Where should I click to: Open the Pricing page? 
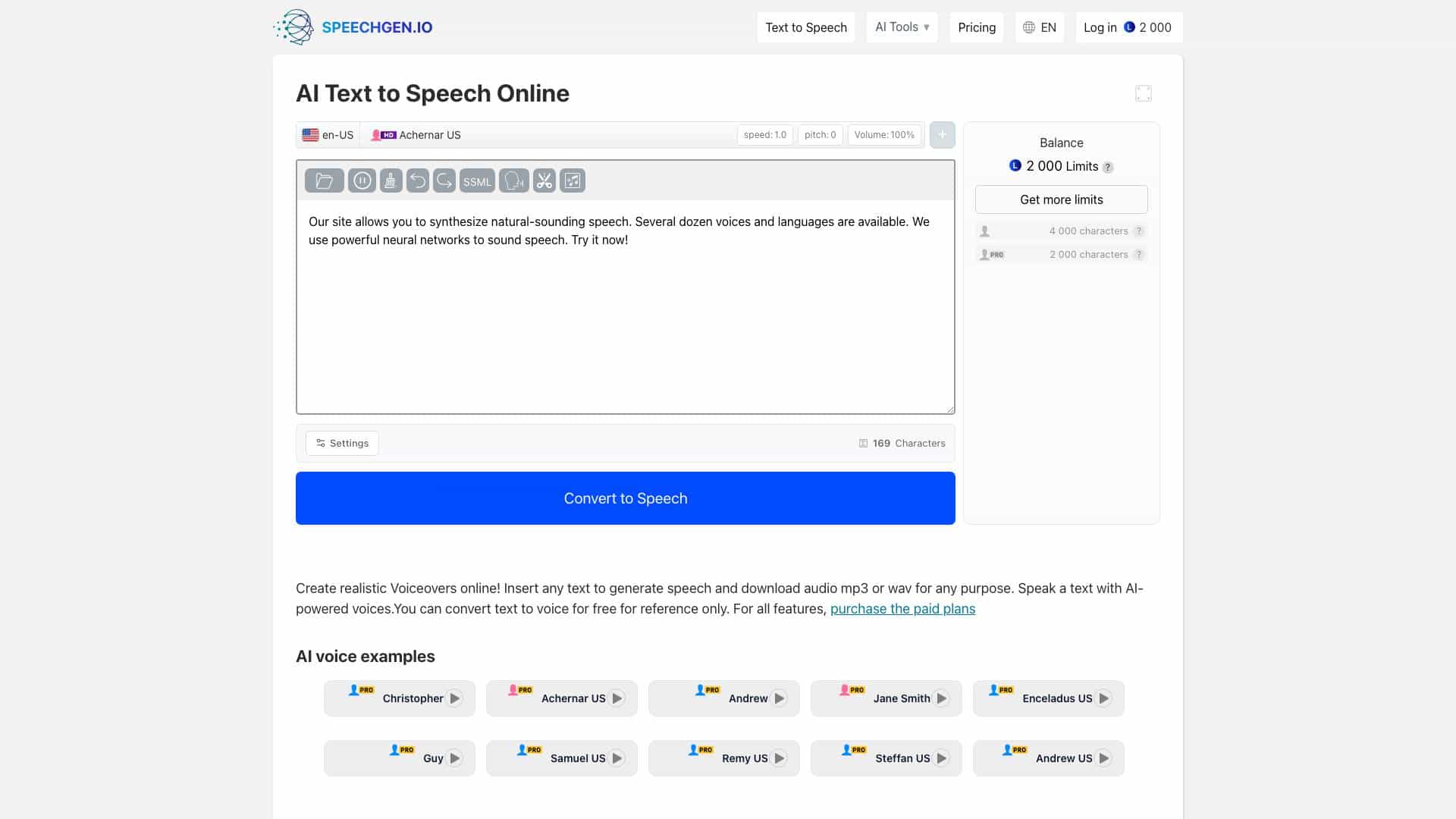coord(977,27)
